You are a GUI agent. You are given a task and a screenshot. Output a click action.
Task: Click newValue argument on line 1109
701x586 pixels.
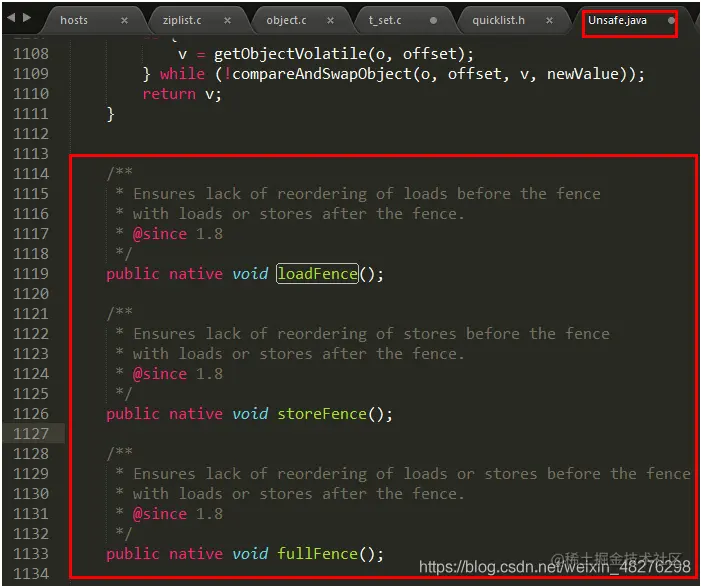pos(583,74)
